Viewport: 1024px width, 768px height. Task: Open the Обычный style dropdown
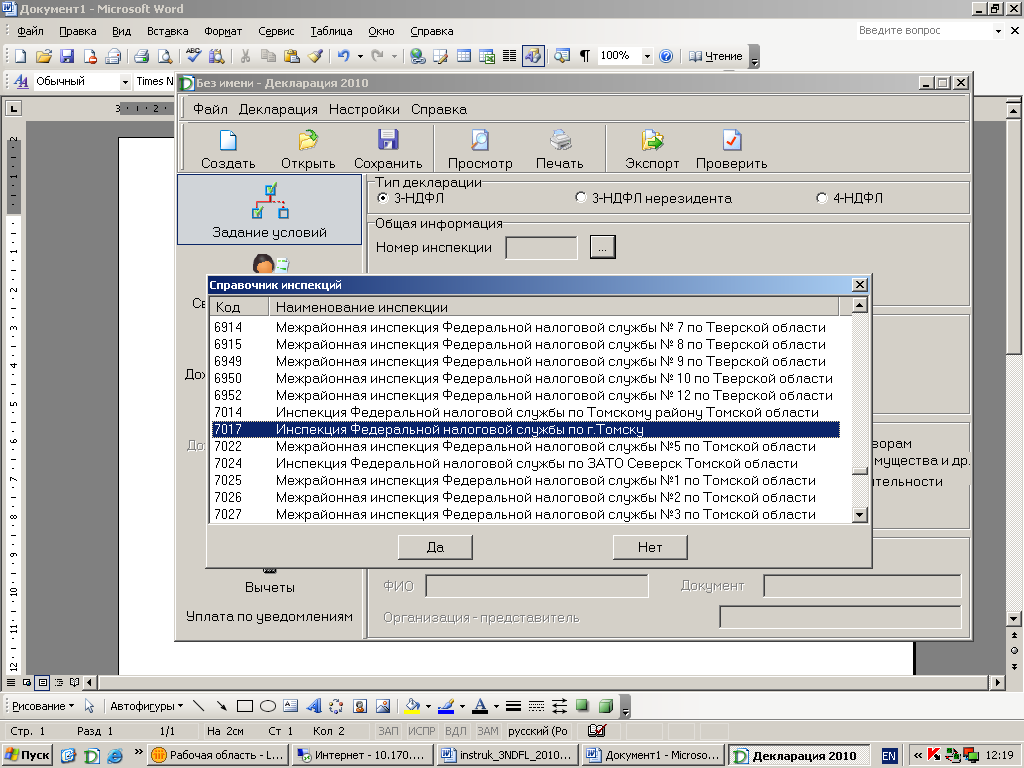125,82
